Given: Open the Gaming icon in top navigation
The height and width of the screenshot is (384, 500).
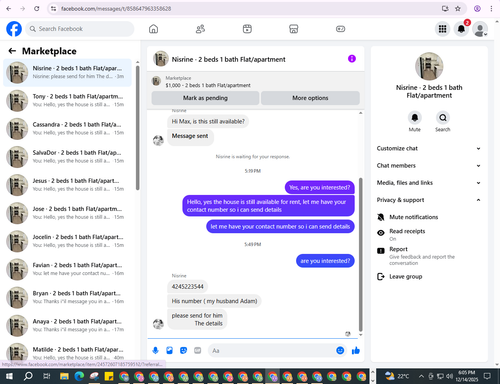Looking at the screenshot, I should pos(340,29).
